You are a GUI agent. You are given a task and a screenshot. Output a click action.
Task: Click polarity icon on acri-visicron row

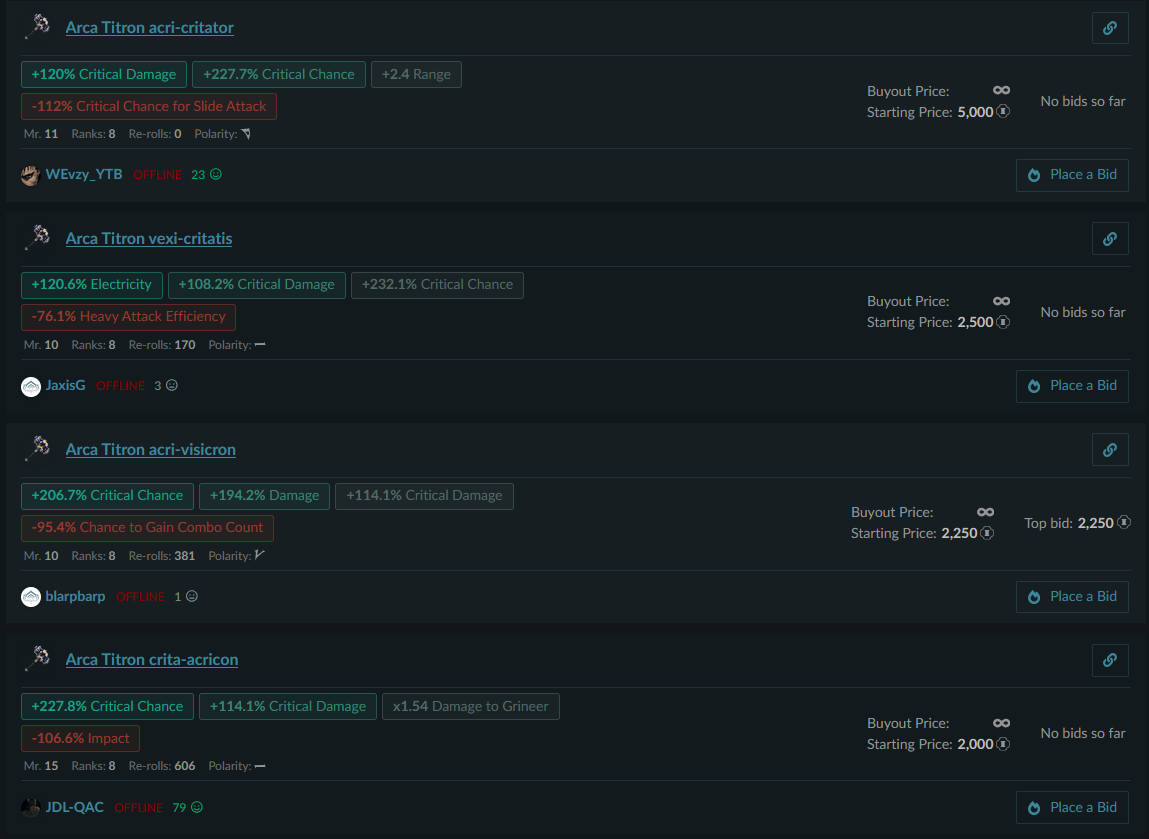tap(259, 555)
